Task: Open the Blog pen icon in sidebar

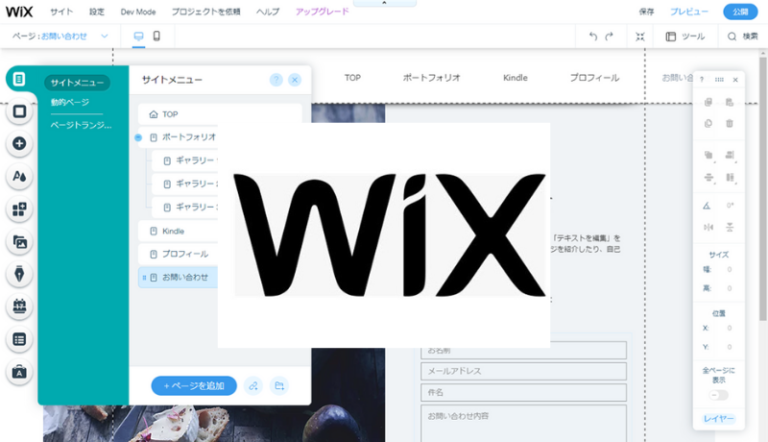Action: (19, 274)
